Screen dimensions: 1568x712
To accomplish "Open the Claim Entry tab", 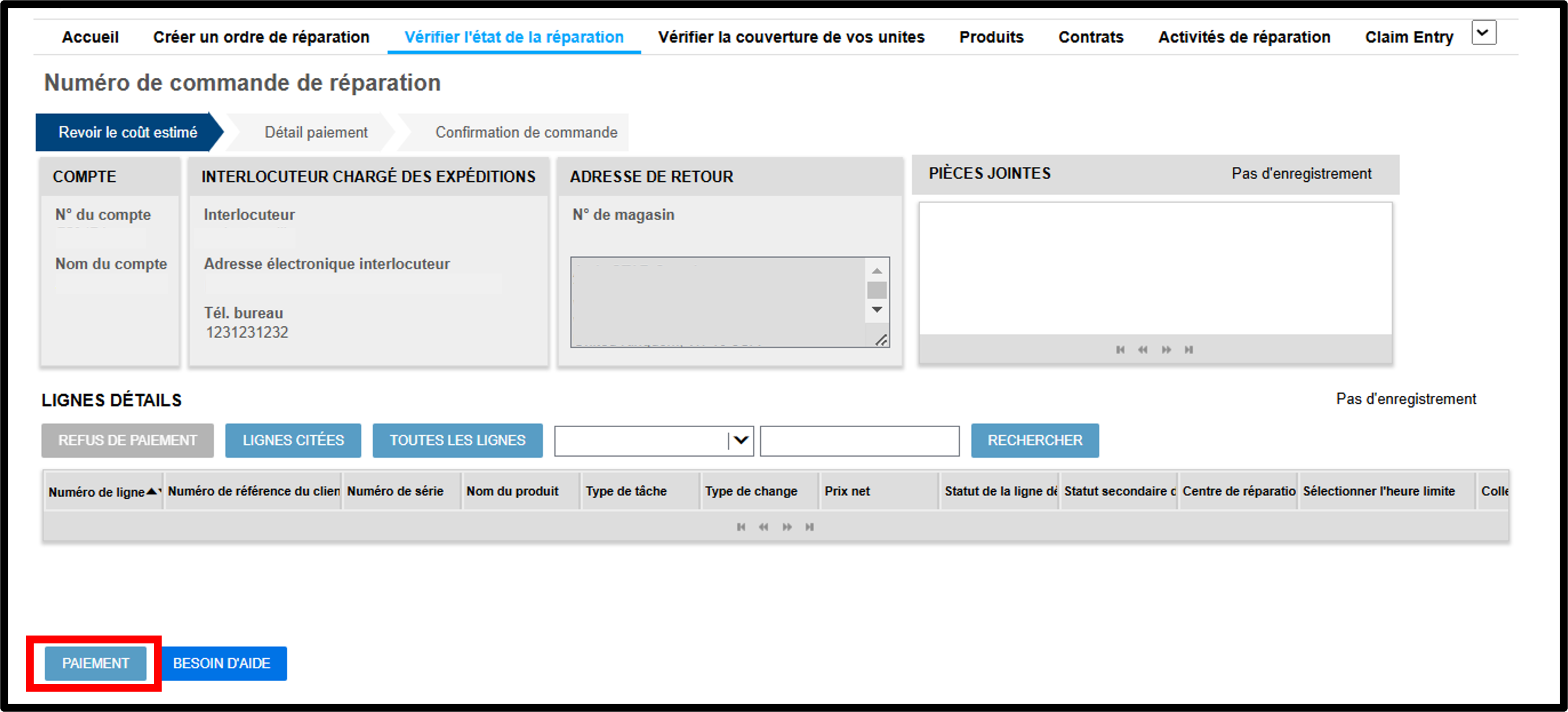I will (1408, 37).
